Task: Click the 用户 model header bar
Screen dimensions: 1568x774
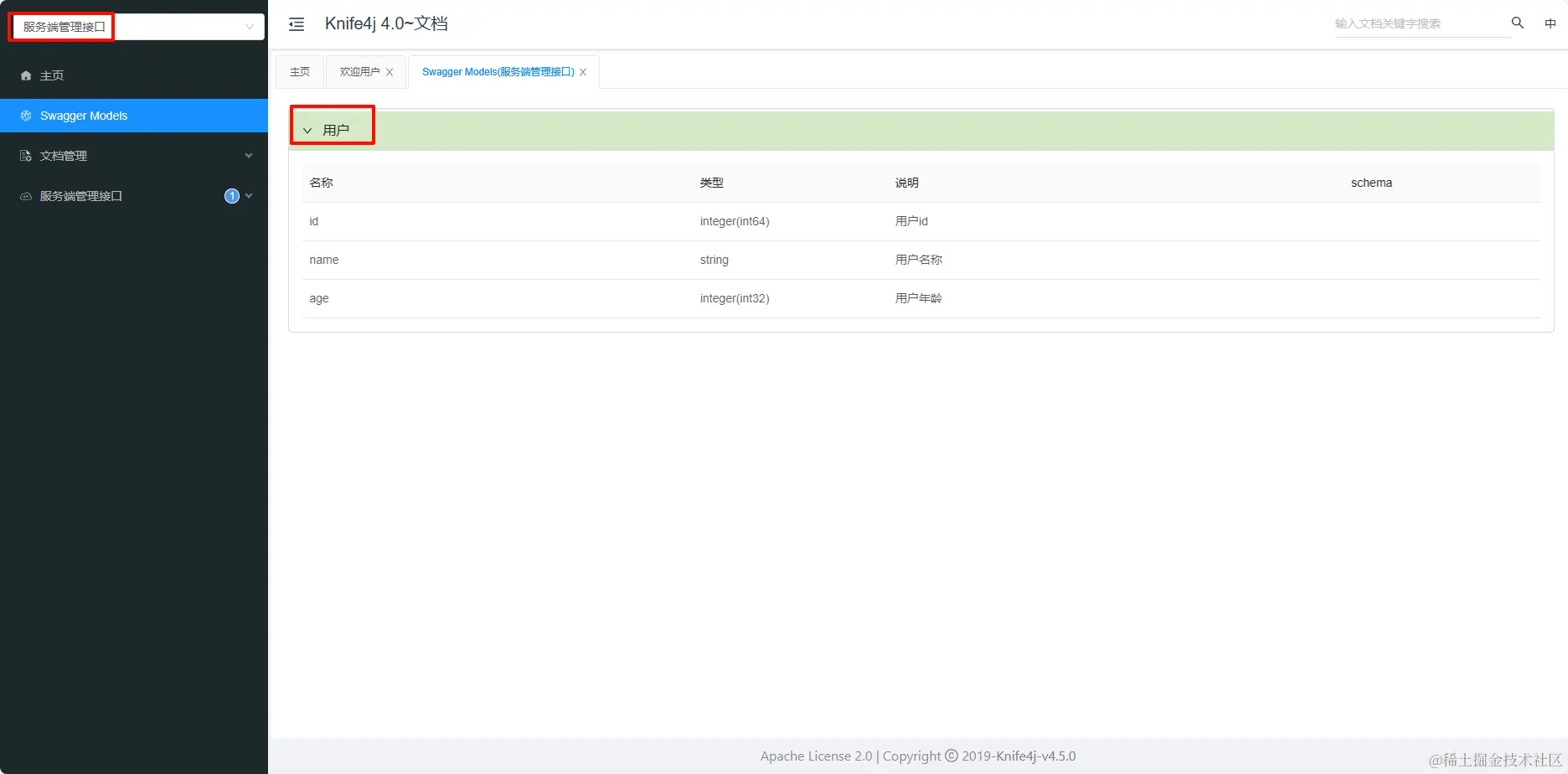Action: (x=921, y=131)
